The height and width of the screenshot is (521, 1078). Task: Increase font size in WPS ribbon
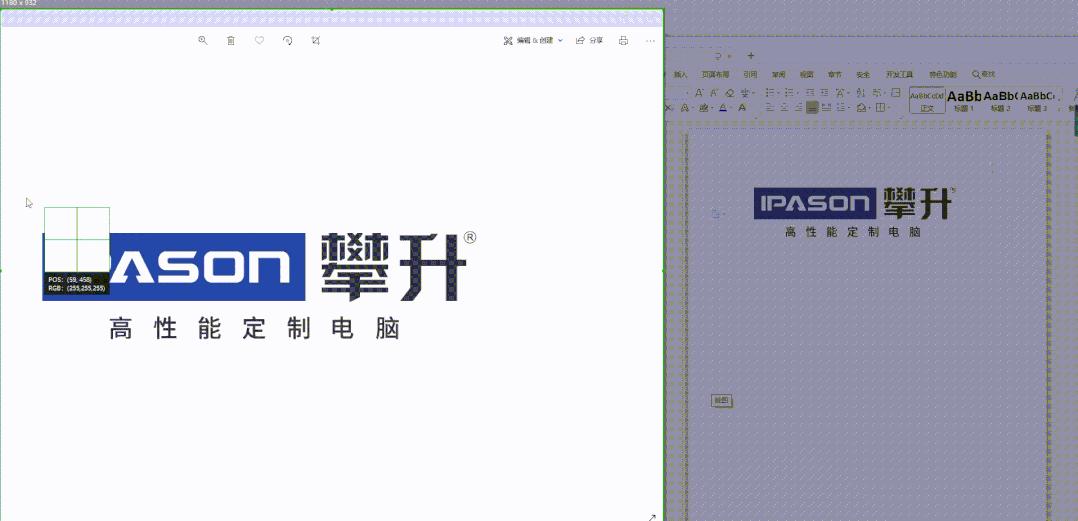(x=699, y=93)
